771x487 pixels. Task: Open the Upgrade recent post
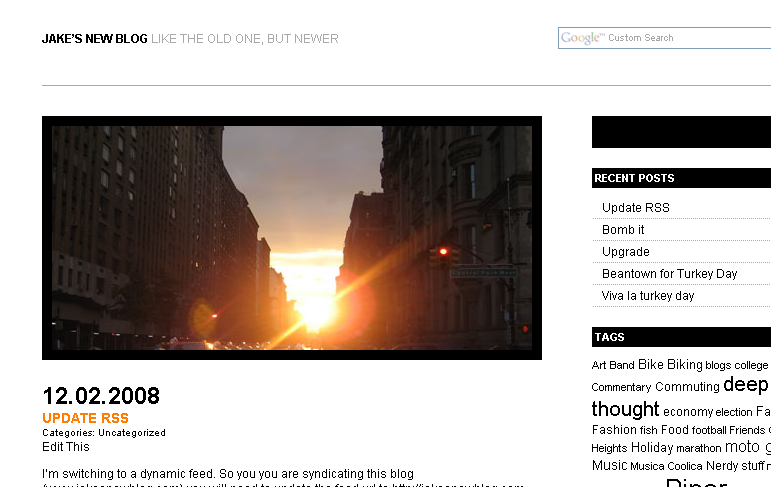[625, 252]
